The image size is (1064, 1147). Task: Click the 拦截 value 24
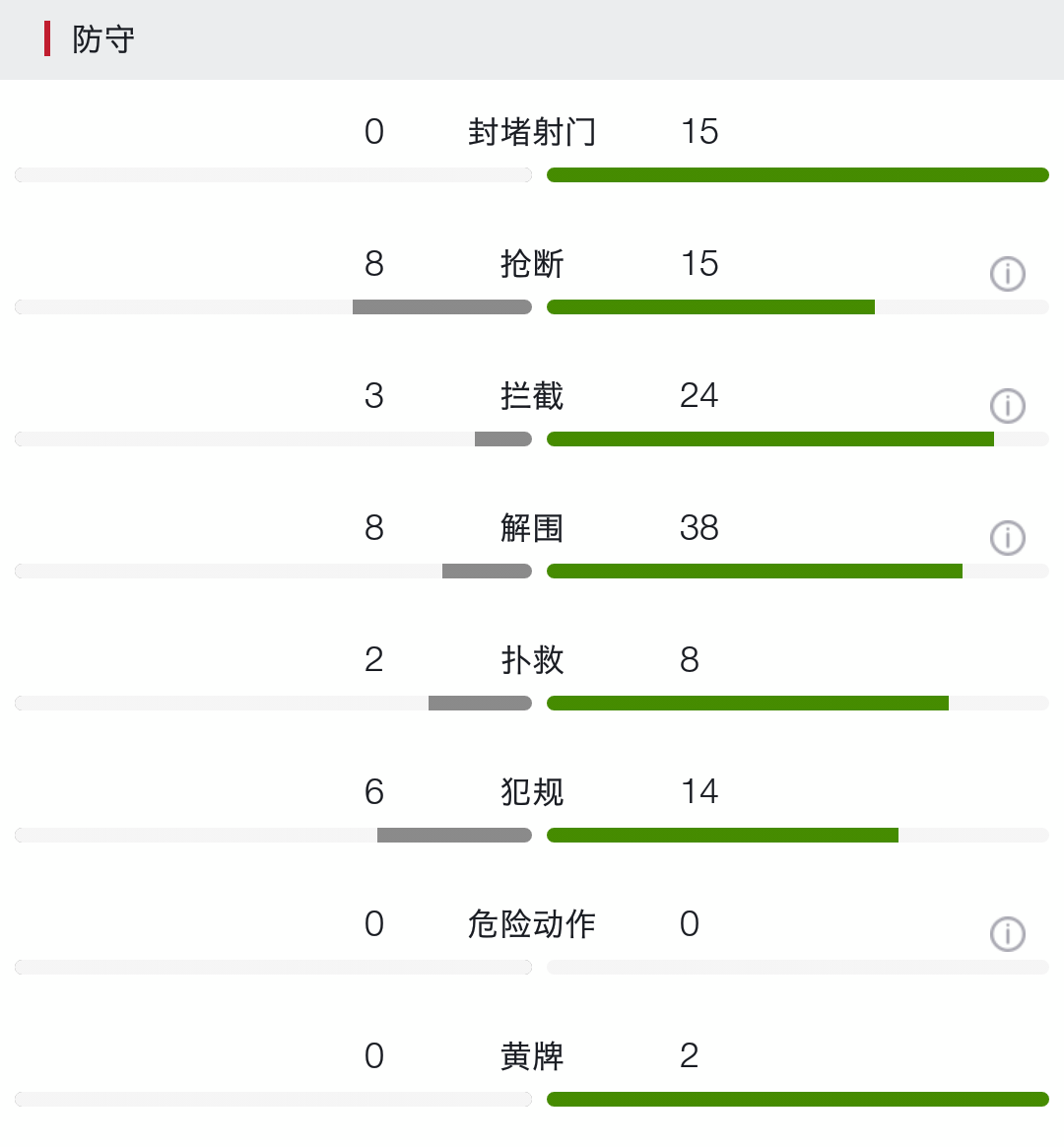(698, 396)
